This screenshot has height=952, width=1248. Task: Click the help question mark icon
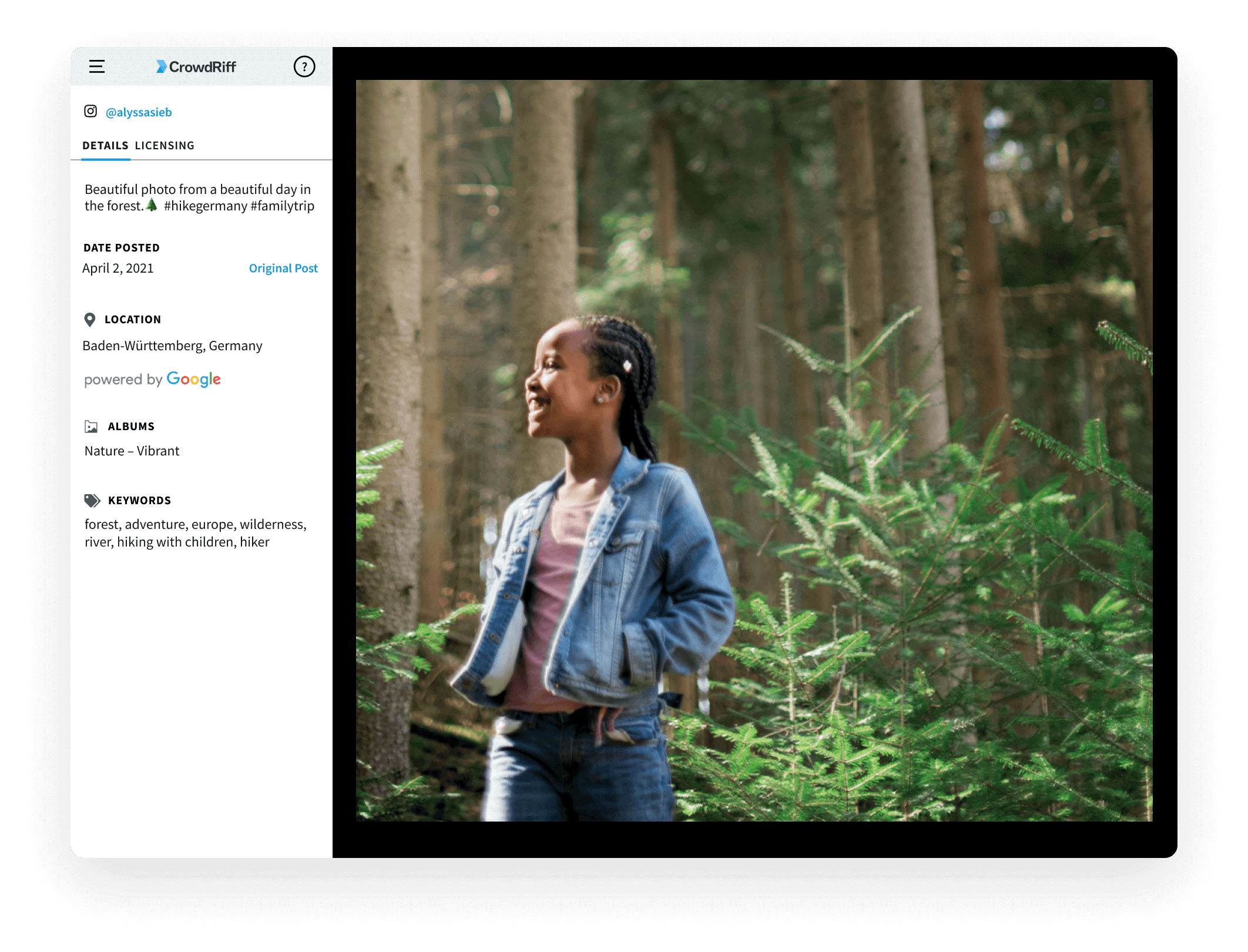pyautogui.click(x=304, y=66)
